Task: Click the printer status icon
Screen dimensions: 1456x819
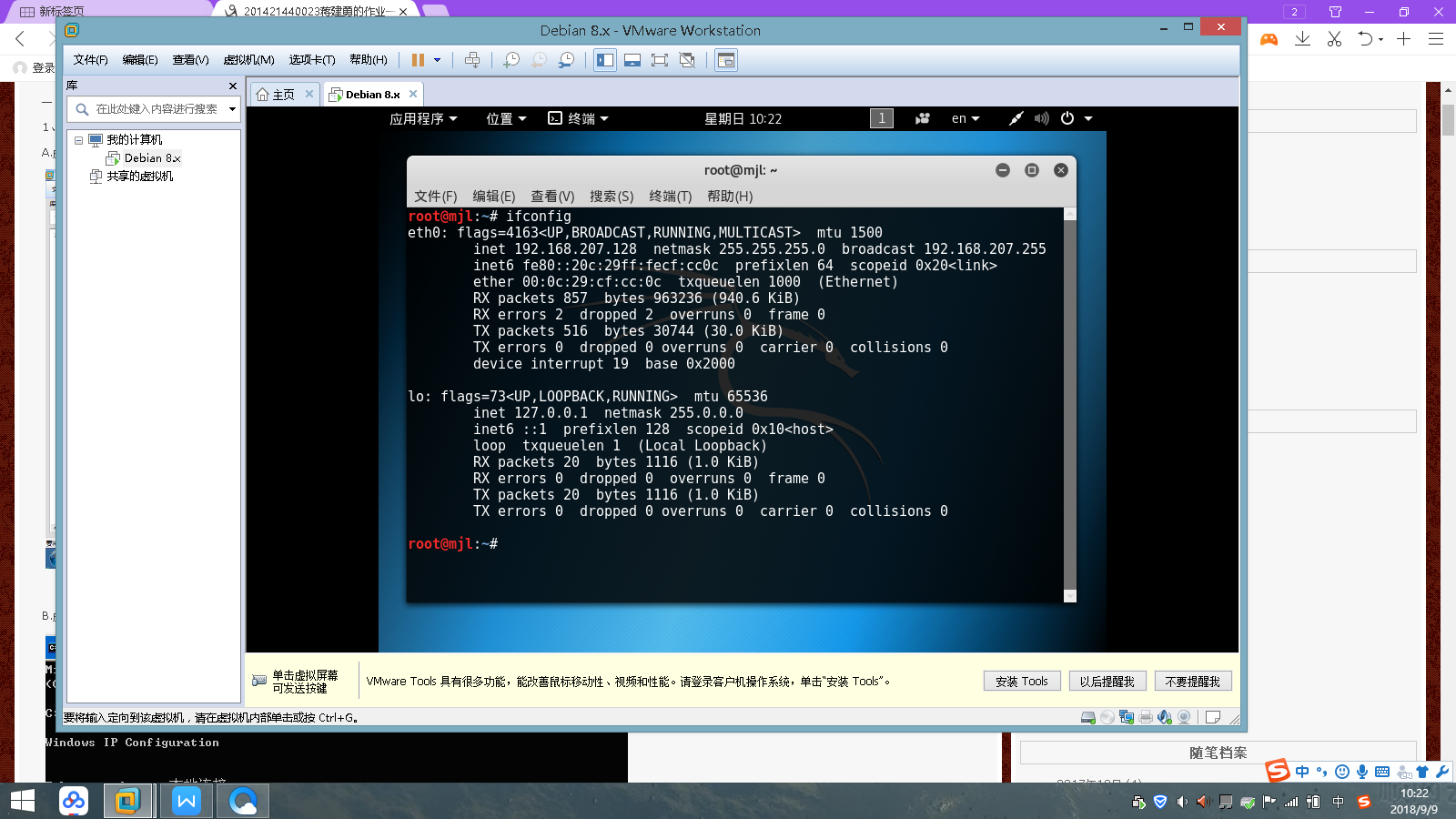Action: (x=1146, y=717)
